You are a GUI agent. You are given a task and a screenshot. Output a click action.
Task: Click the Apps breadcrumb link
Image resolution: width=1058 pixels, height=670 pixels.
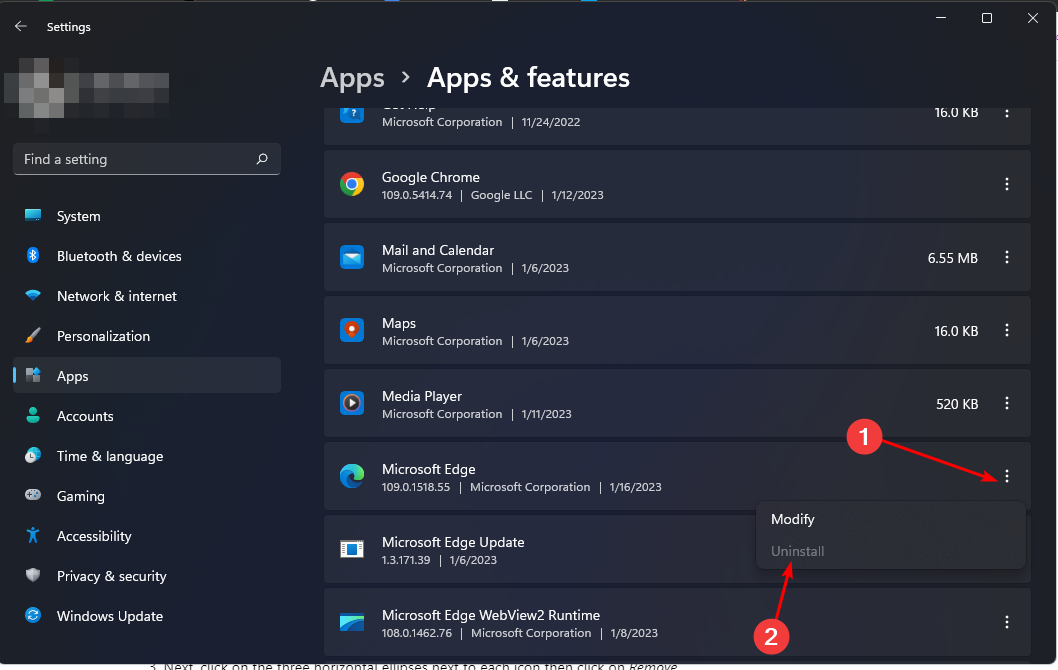(352, 78)
